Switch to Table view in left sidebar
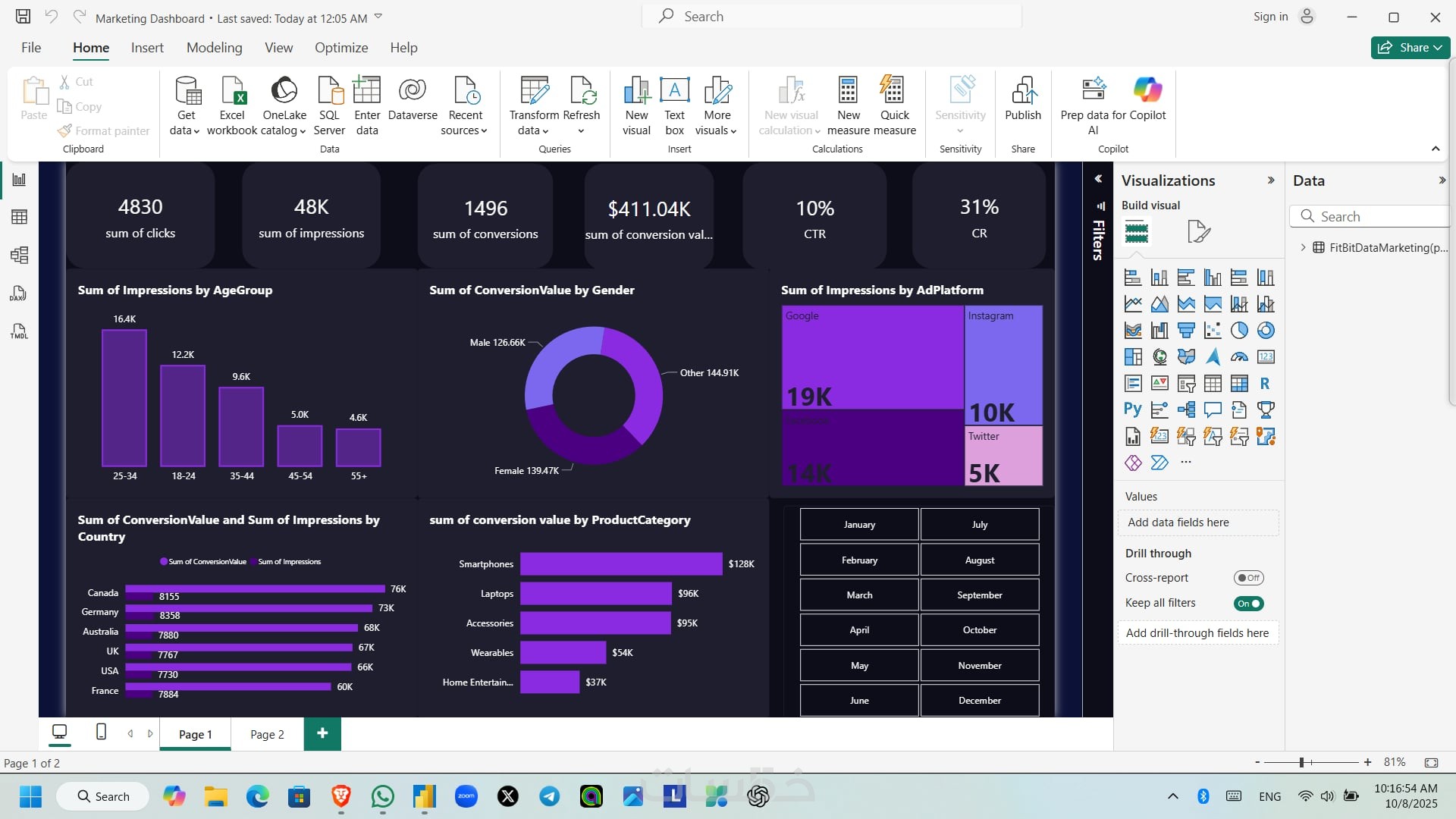The image size is (1456, 819). click(x=20, y=217)
